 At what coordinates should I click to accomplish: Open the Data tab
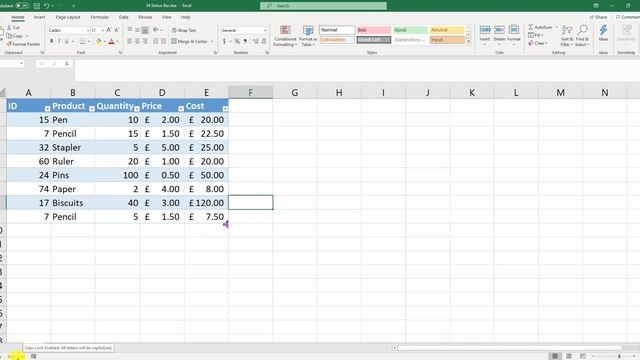click(124, 17)
